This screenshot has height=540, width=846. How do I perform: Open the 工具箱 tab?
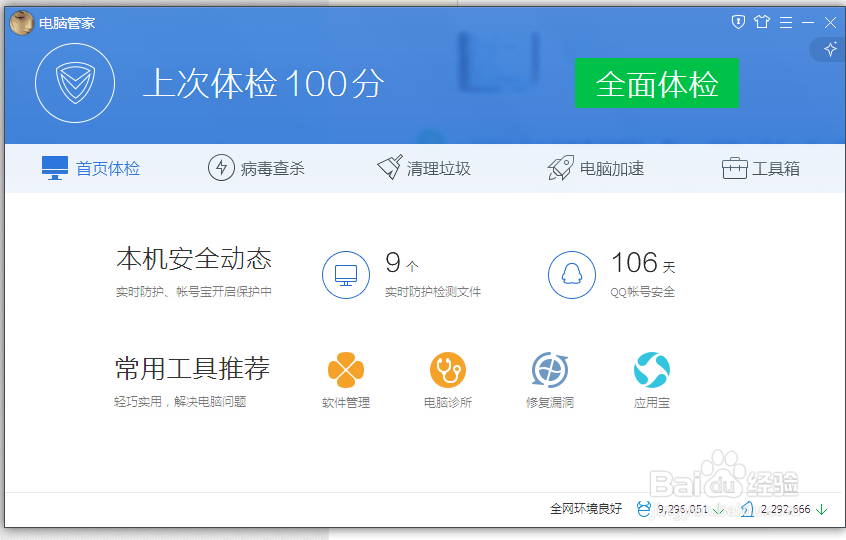(x=761, y=168)
